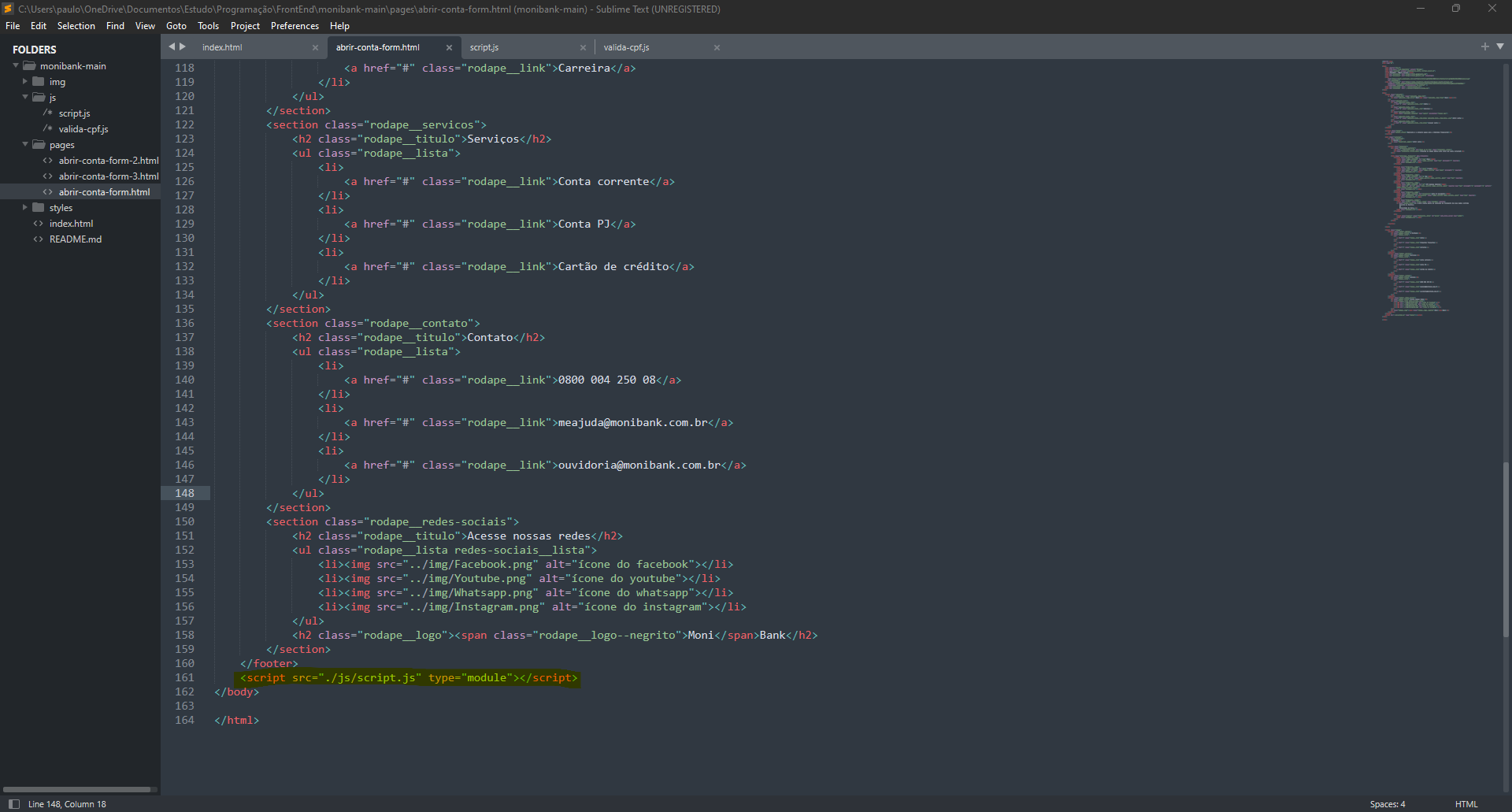The height and width of the screenshot is (812, 1512).
Task: Open the File menu
Action: [13, 26]
